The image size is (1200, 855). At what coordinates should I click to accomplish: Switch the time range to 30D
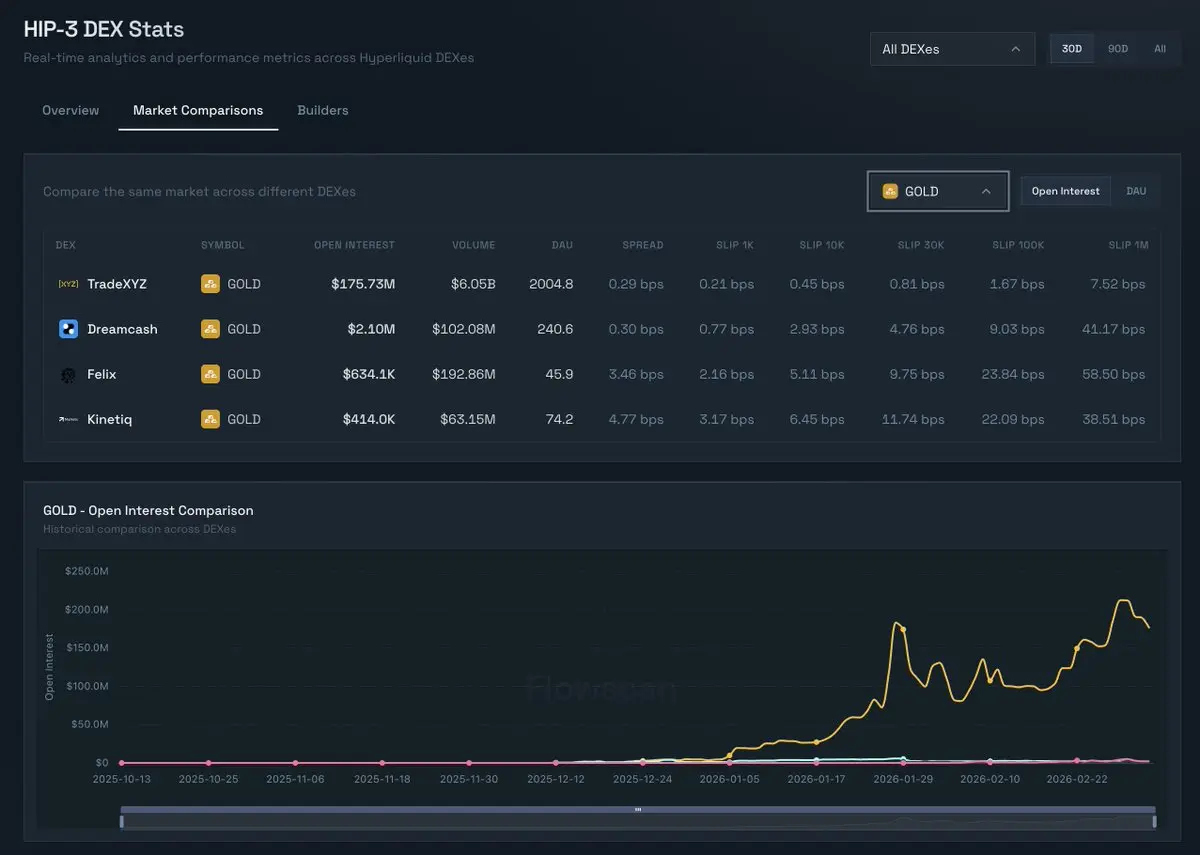[x=1071, y=49]
